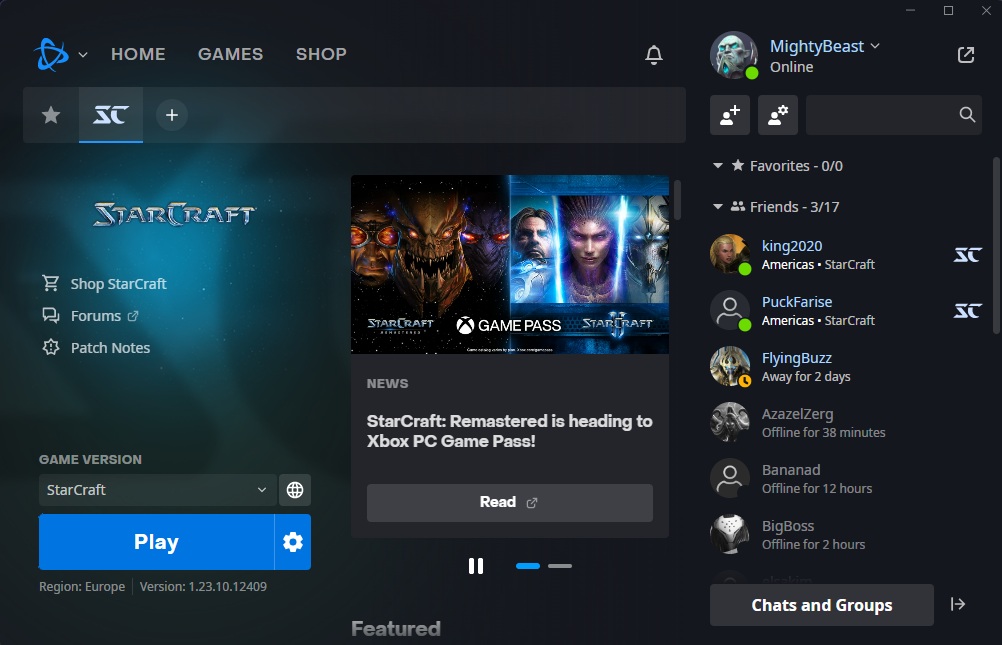
Task: Expand the MightyBeast account dropdown
Action: pos(875,46)
